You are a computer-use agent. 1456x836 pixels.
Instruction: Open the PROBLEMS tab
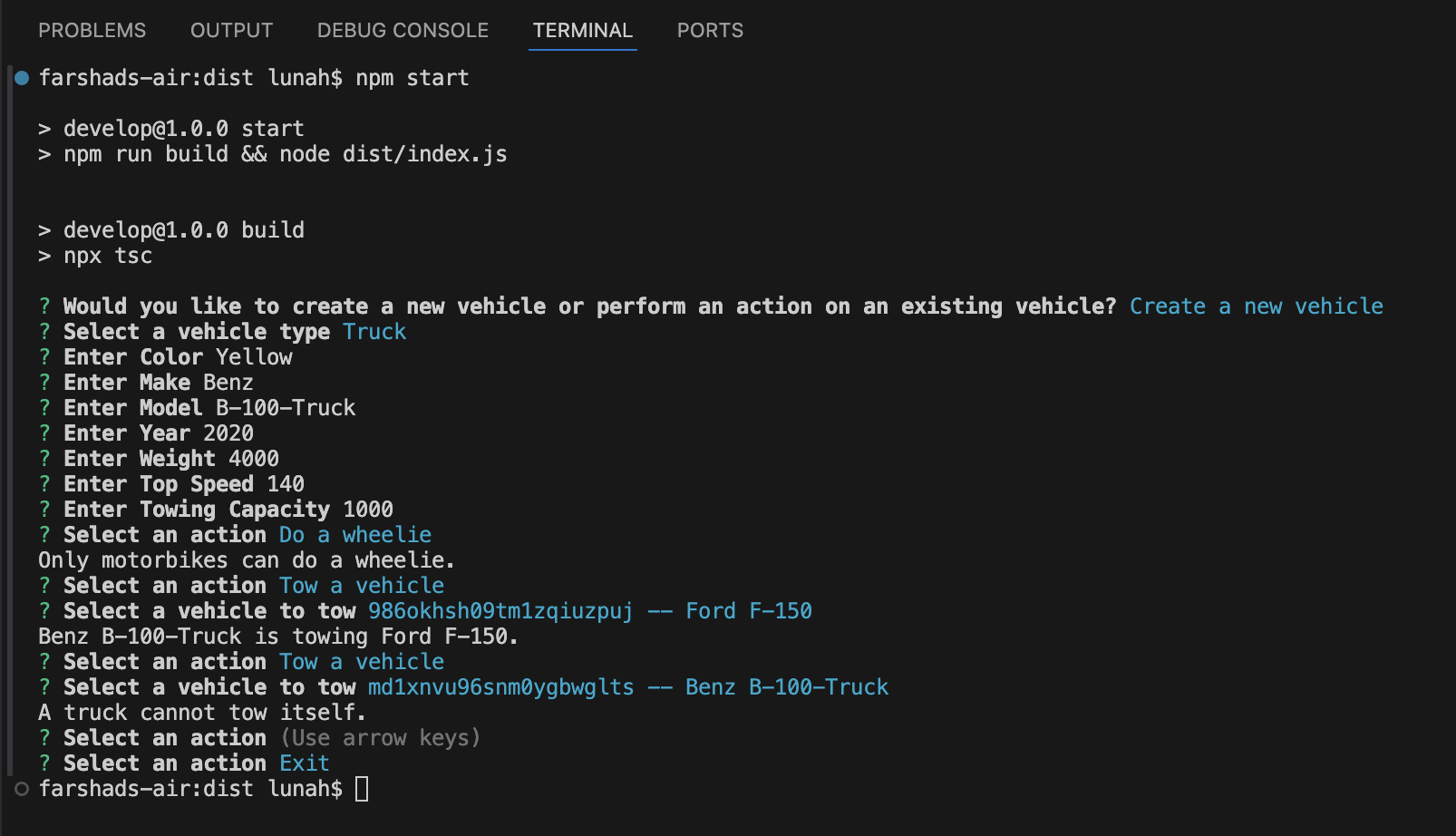pyautogui.click(x=92, y=30)
